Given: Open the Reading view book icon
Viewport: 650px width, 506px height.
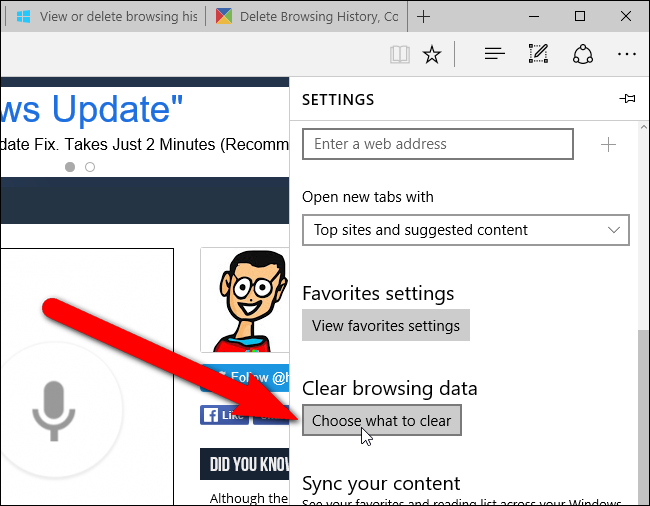Looking at the screenshot, I should coord(400,54).
